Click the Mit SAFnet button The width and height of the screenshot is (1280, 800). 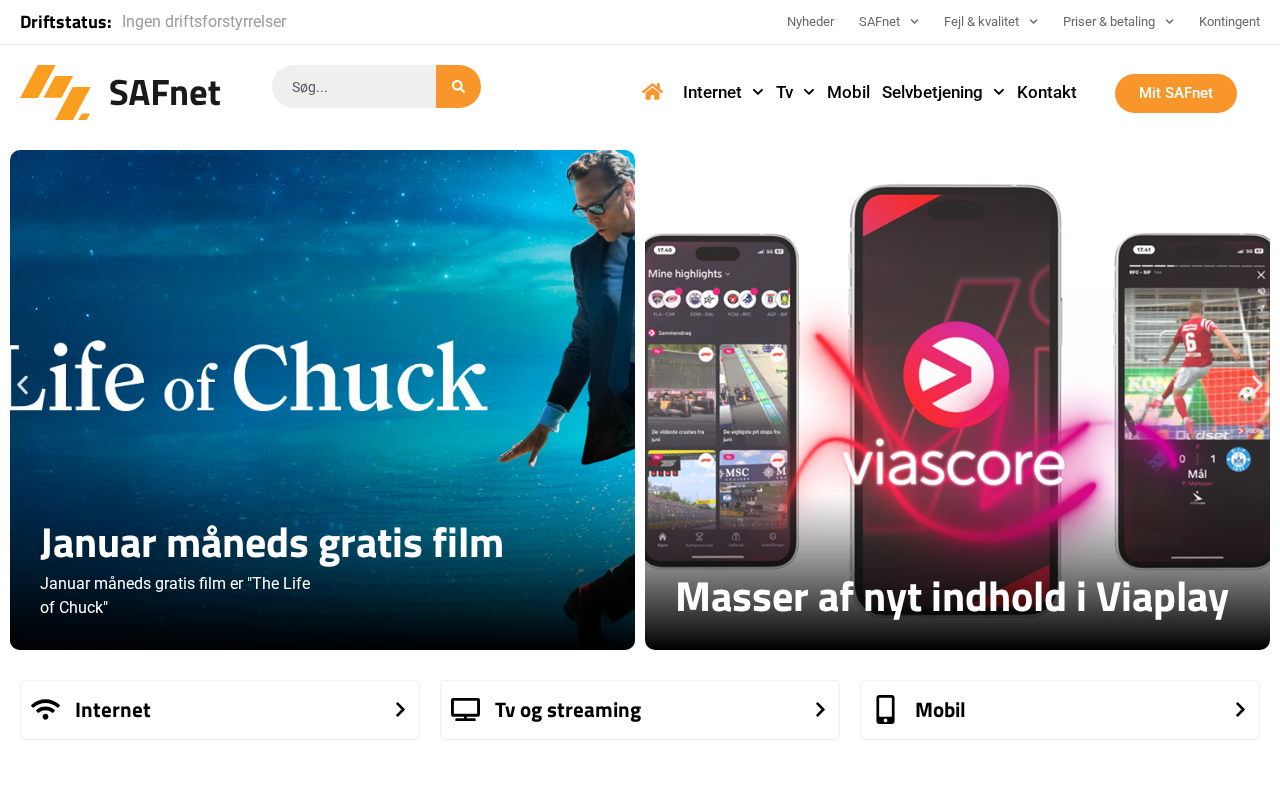click(1176, 93)
